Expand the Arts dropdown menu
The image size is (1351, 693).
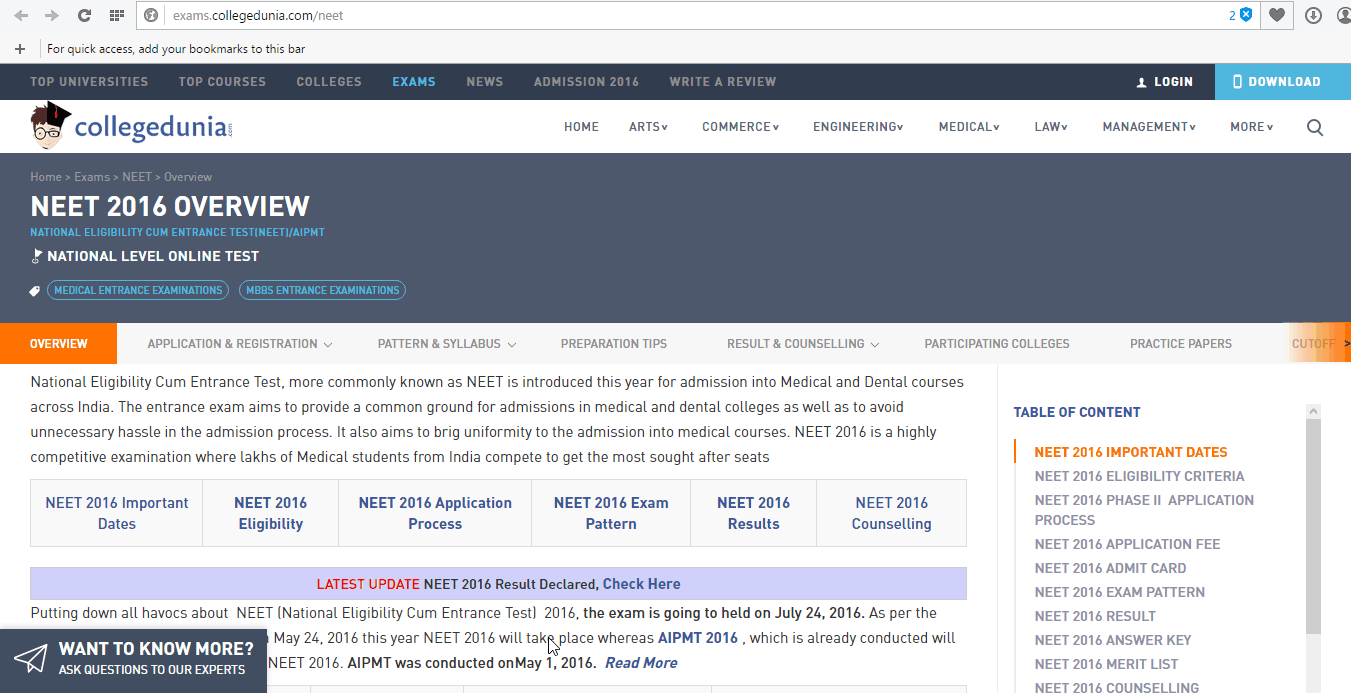648,127
